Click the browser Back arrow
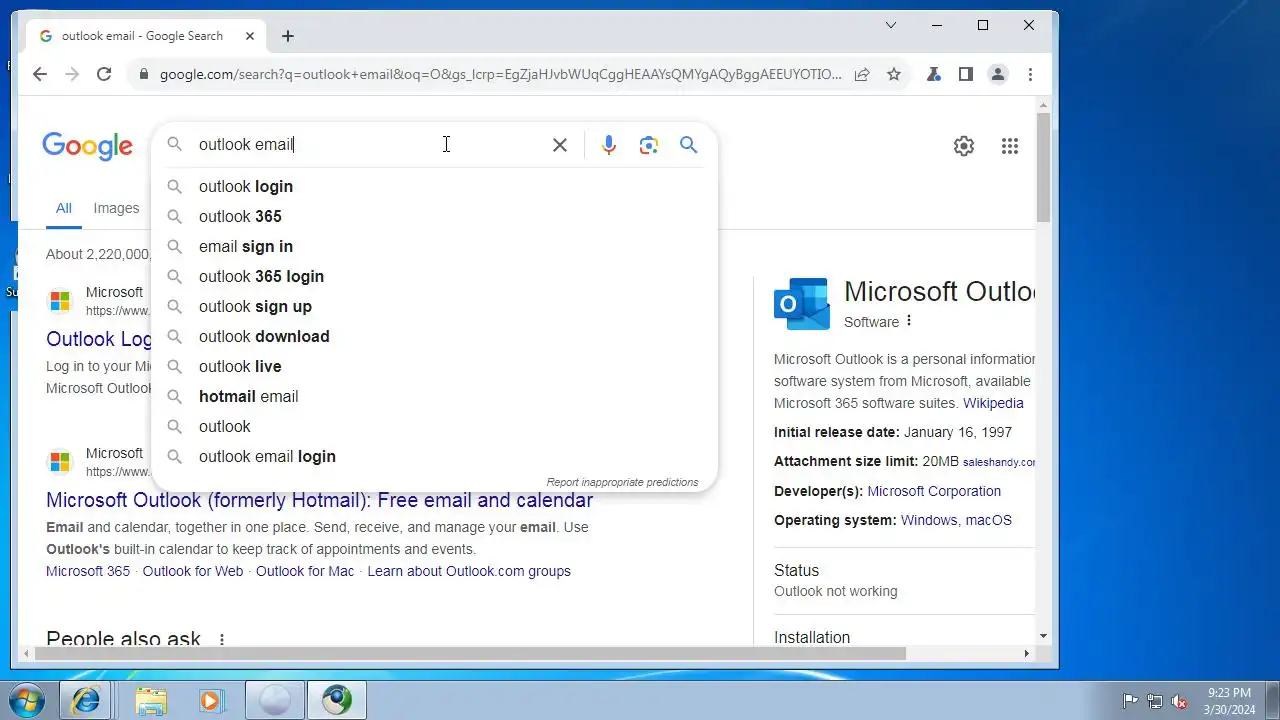Screen dimensions: 1280x720 39,74
